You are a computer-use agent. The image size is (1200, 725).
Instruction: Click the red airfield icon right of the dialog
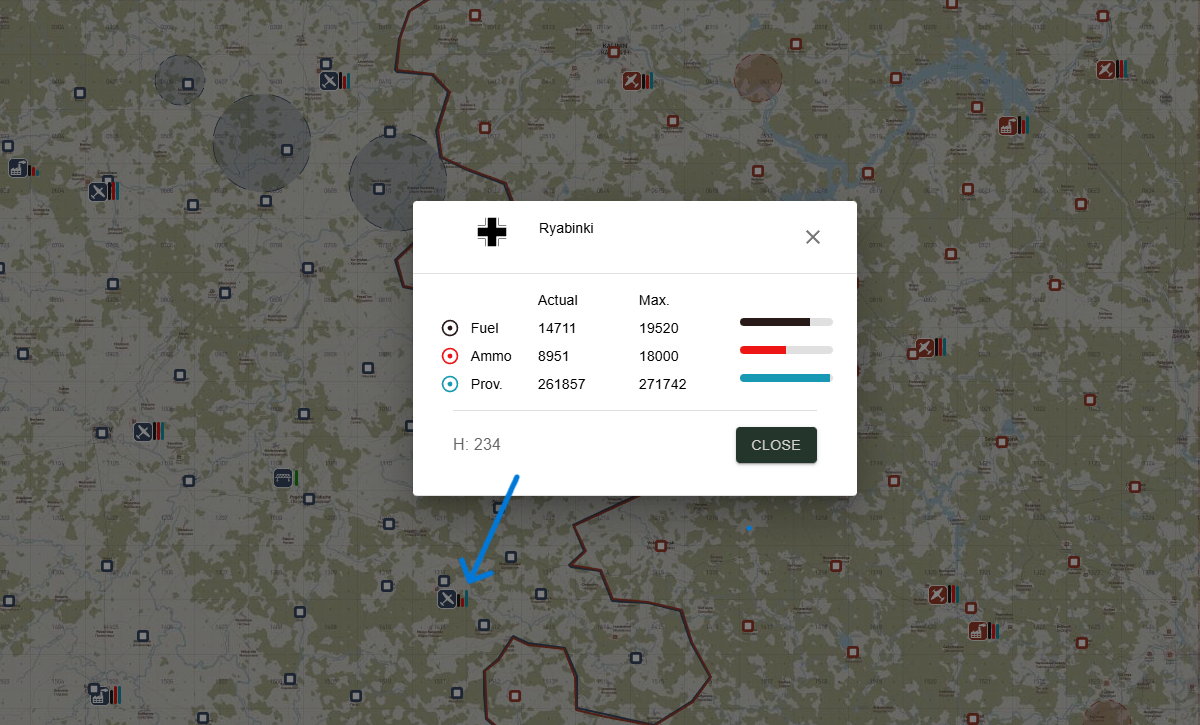tap(925, 348)
